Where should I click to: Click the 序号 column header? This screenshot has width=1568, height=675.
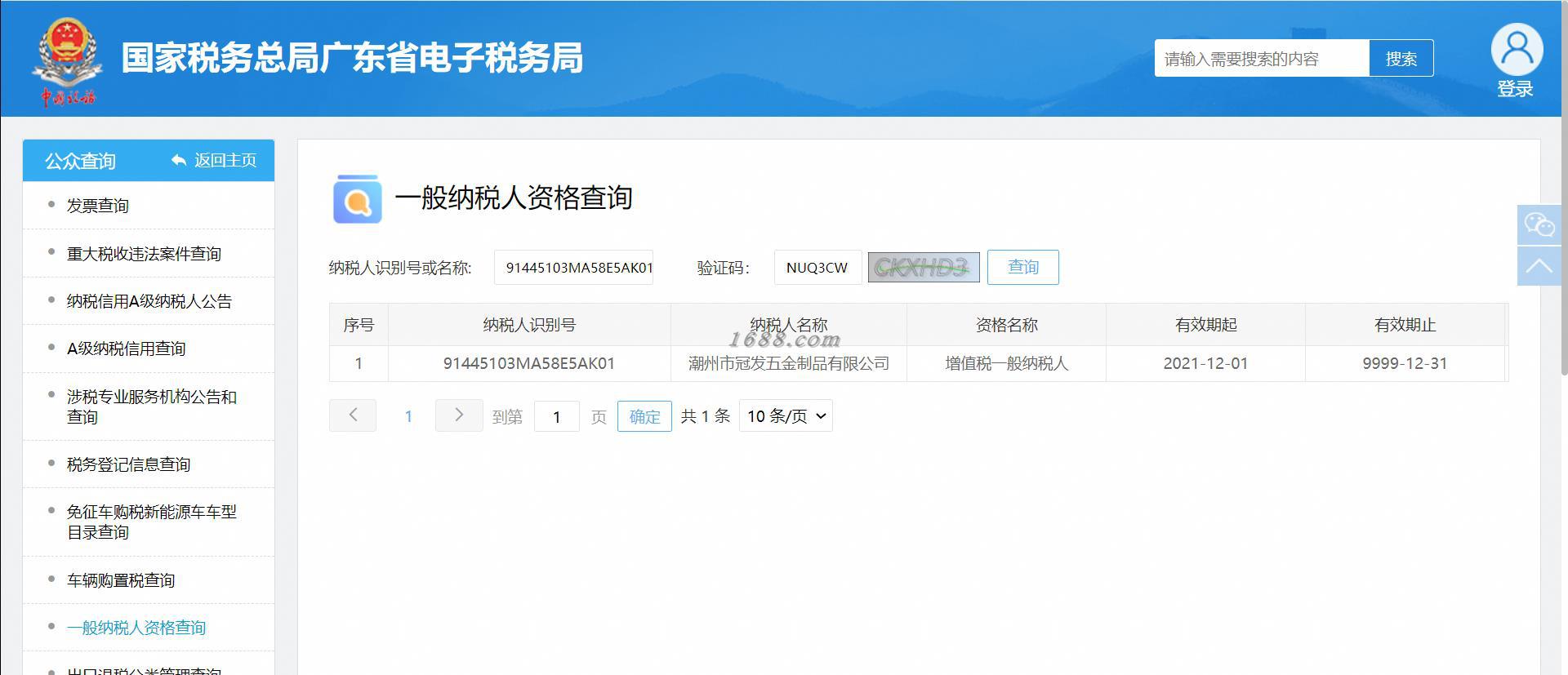[x=359, y=325]
